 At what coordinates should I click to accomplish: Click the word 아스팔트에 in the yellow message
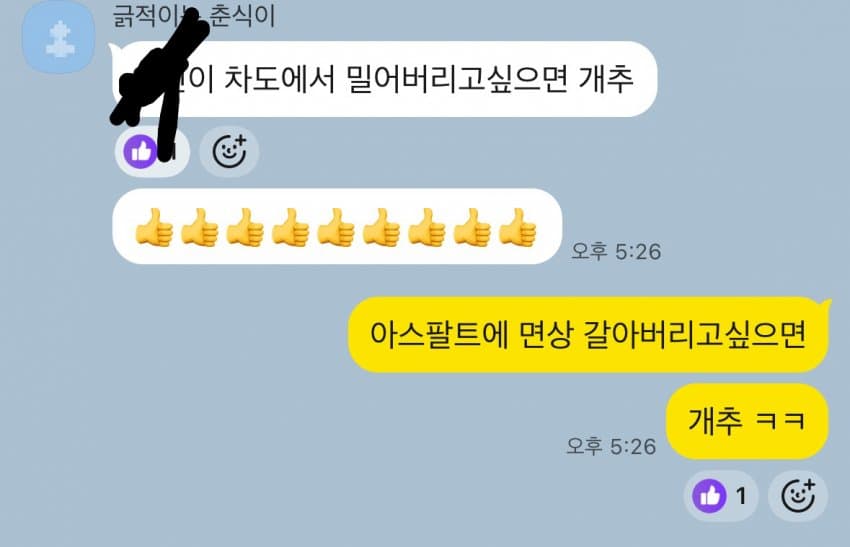tap(440, 334)
